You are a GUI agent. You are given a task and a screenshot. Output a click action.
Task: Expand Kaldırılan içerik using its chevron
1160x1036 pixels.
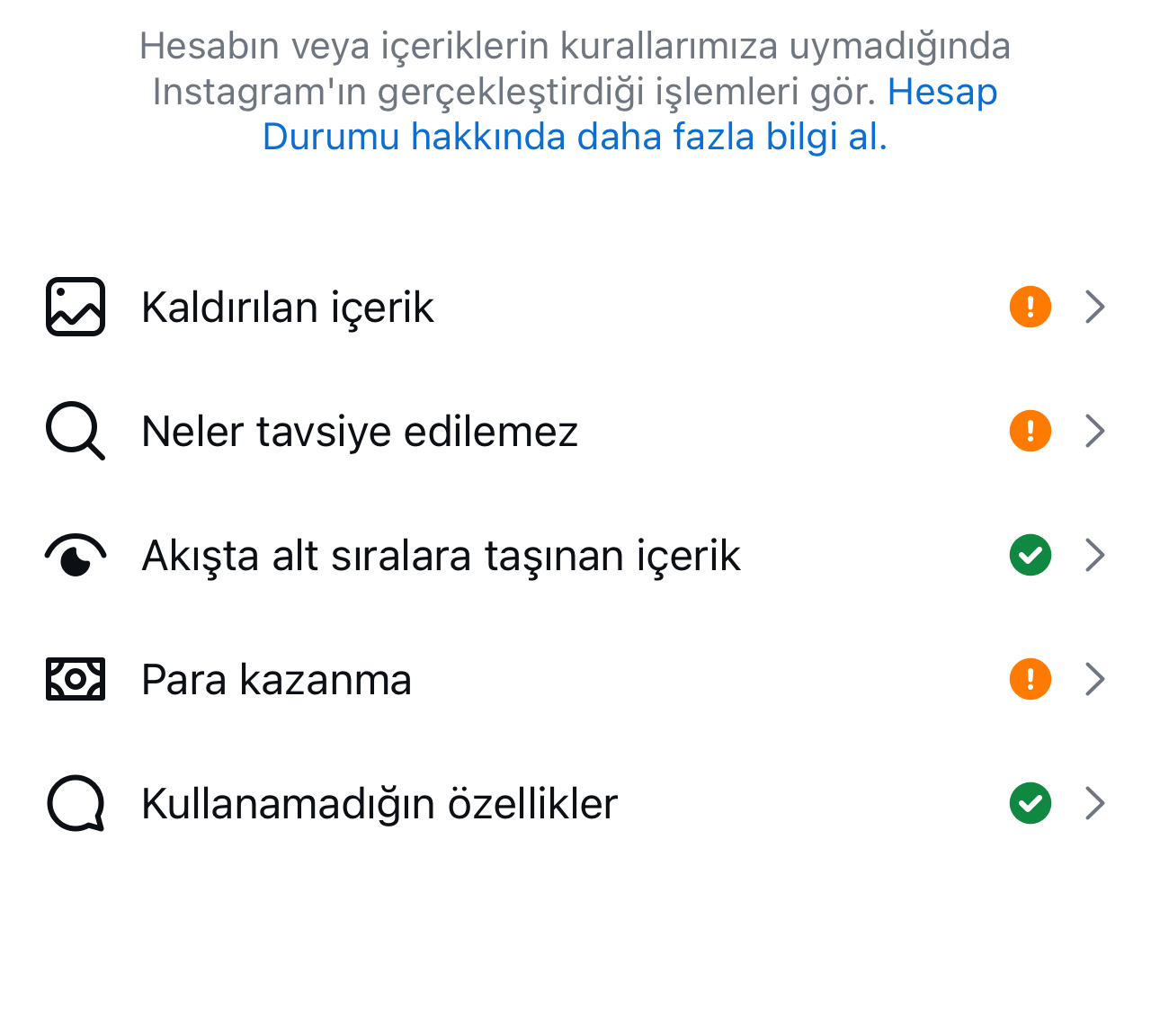[x=1094, y=307]
